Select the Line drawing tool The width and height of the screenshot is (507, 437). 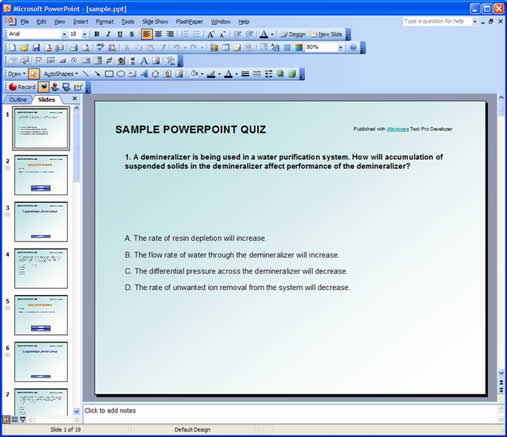click(86, 74)
